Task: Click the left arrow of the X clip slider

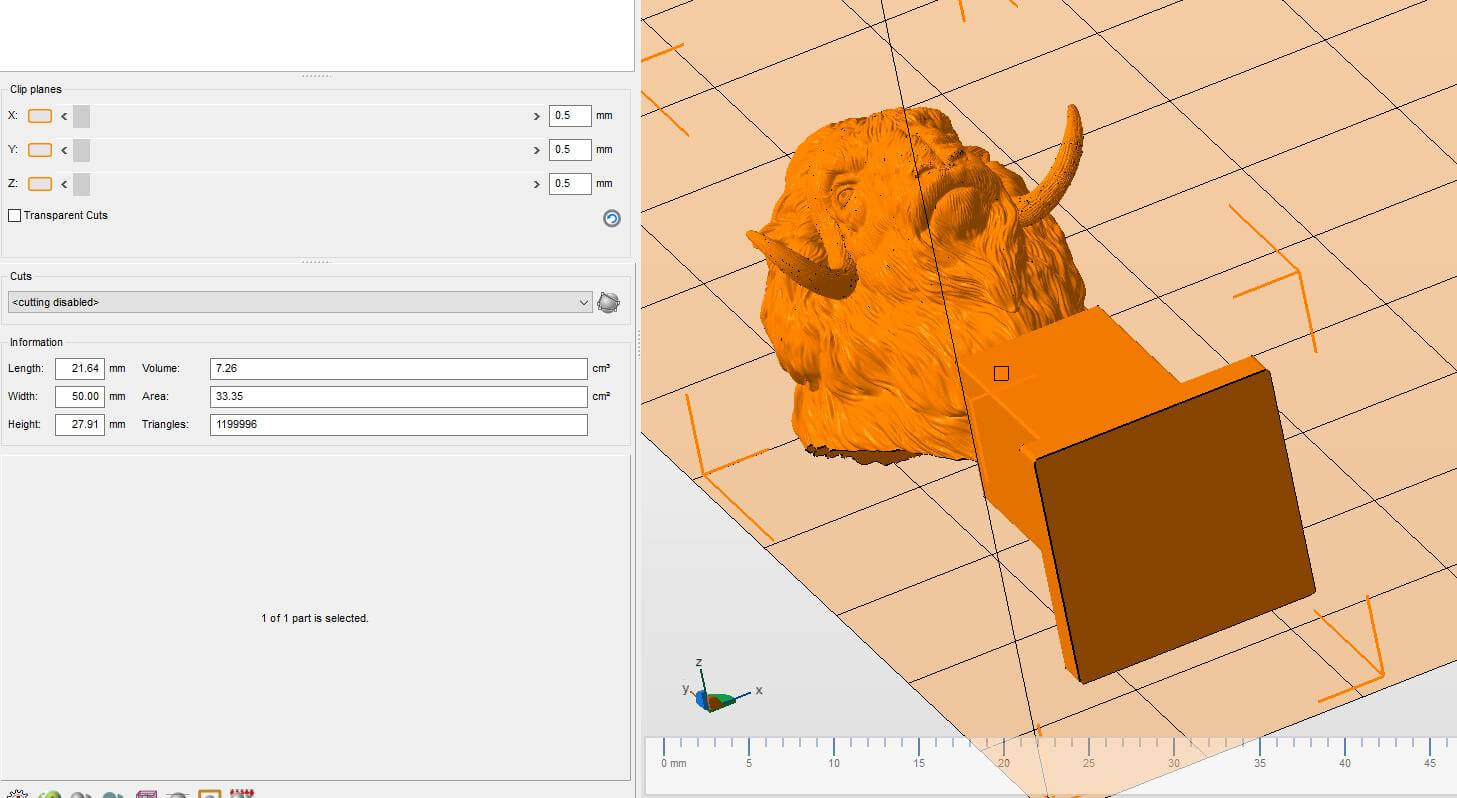Action: pos(64,116)
